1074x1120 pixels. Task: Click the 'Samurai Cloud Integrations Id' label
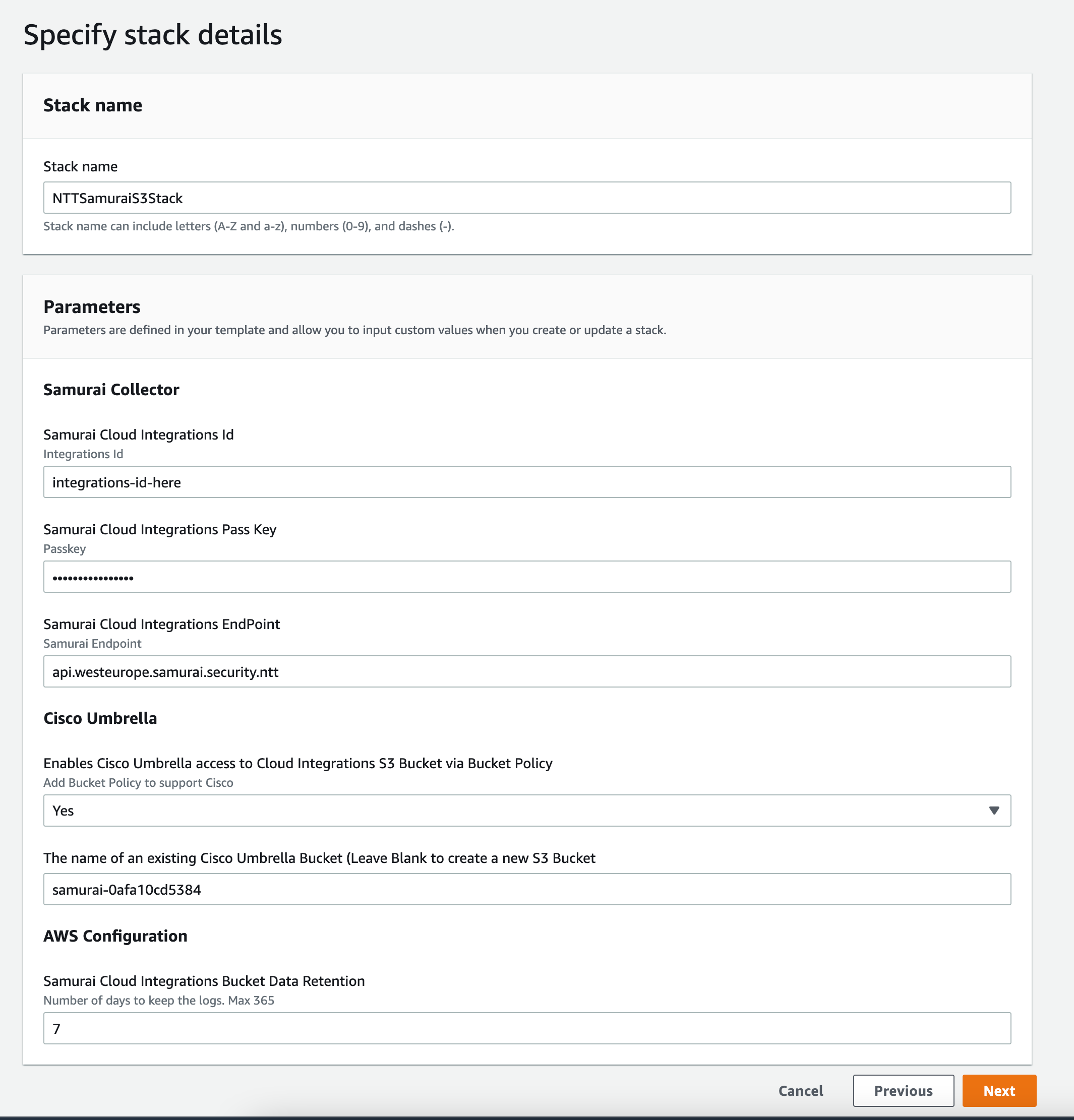(138, 435)
